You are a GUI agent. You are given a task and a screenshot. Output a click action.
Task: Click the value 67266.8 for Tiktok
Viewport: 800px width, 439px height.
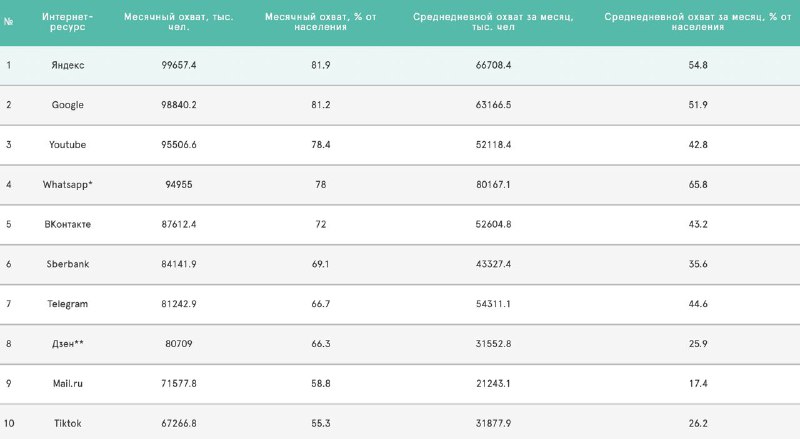(179, 423)
